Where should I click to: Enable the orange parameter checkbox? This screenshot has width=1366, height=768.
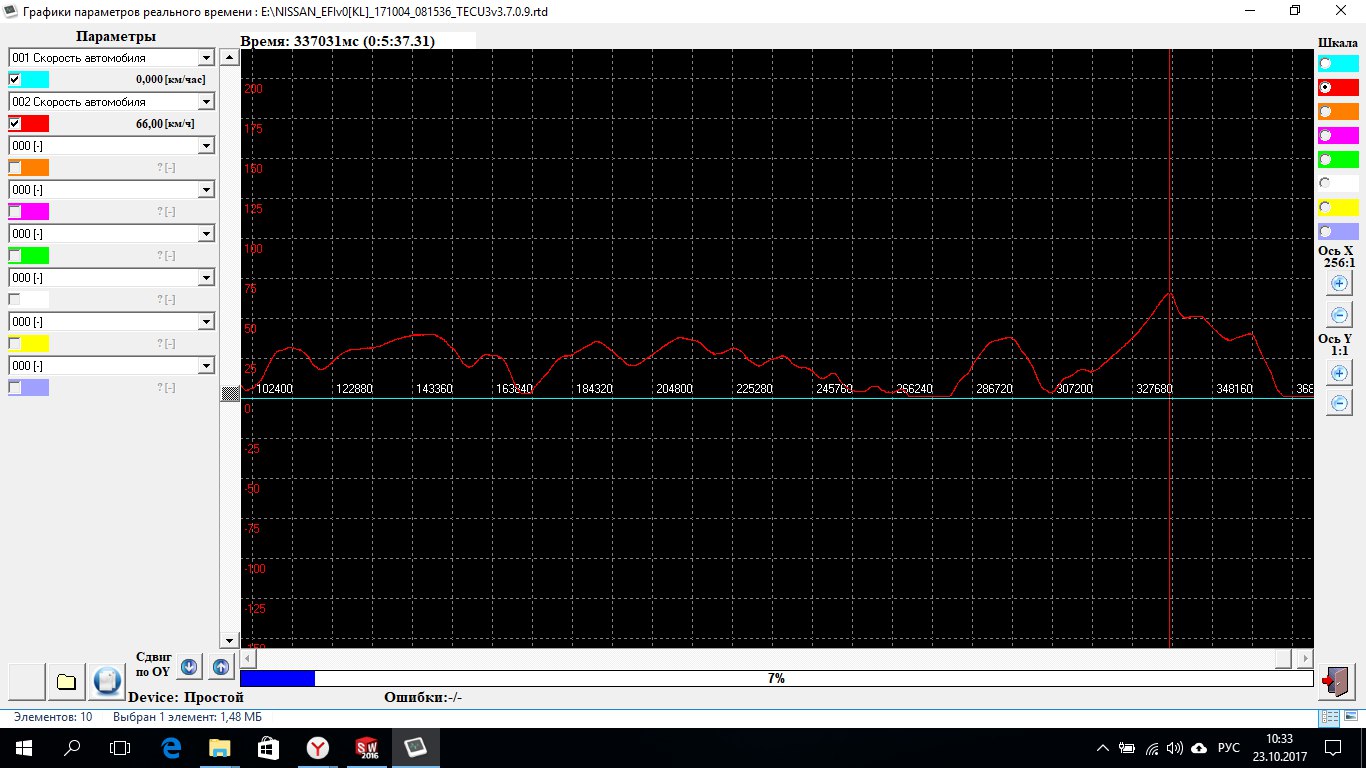(x=15, y=168)
